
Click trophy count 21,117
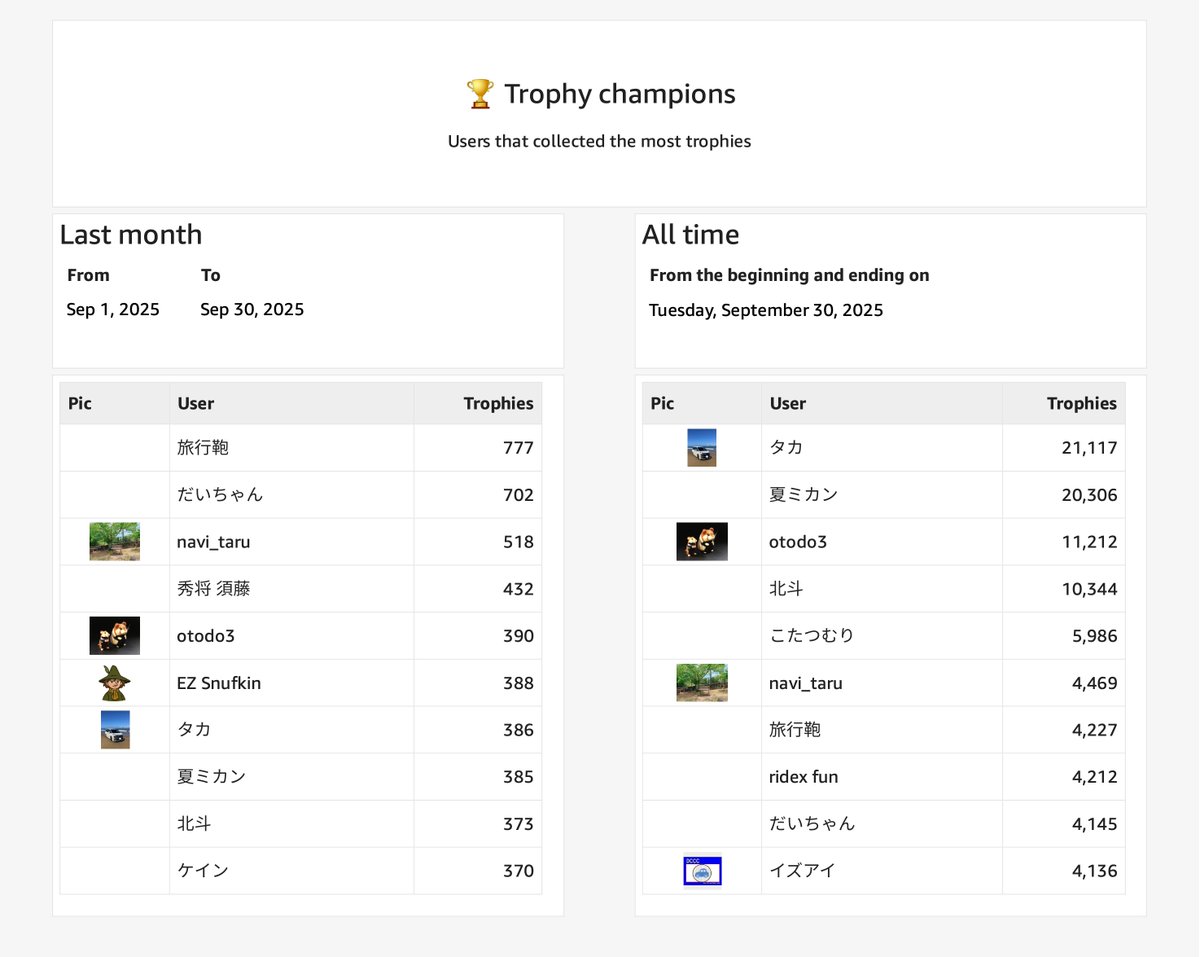pyautogui.click(x=1090, y=448)
